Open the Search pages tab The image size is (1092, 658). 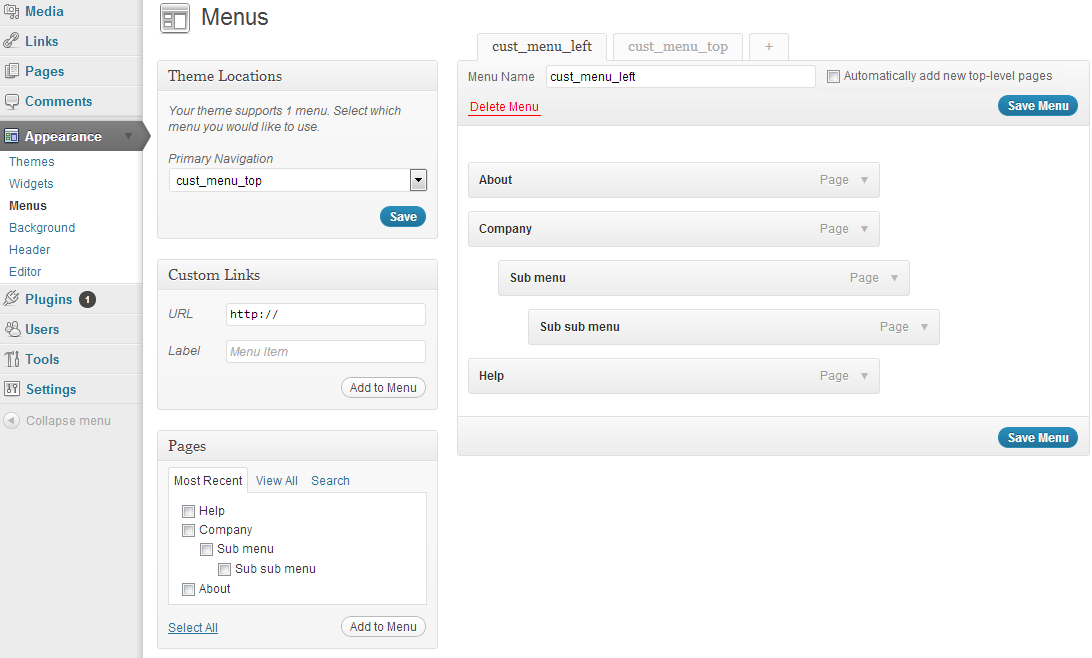point(330,480)
